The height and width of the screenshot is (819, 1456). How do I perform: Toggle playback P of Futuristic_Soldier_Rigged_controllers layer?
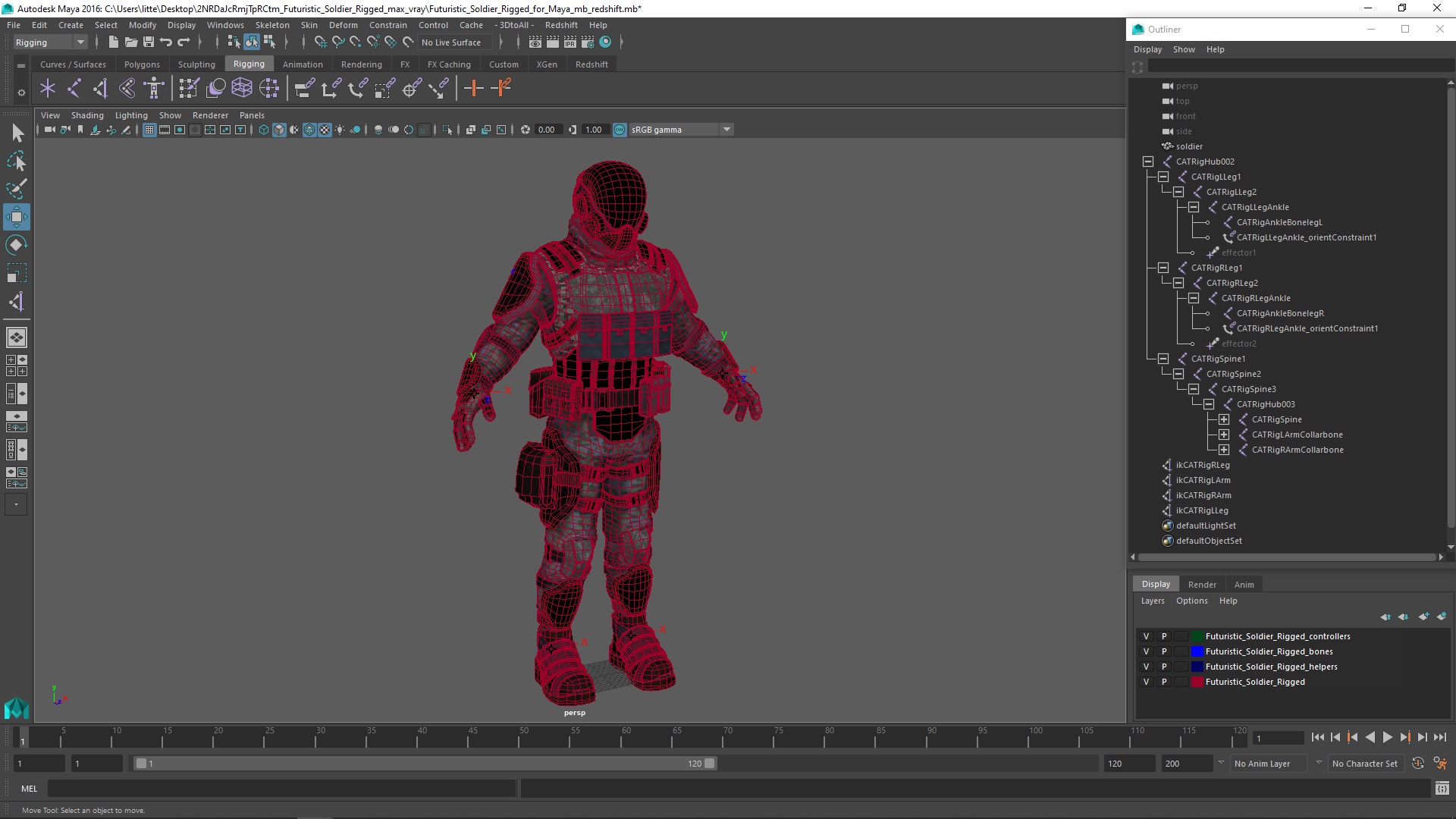[1164, 636]
